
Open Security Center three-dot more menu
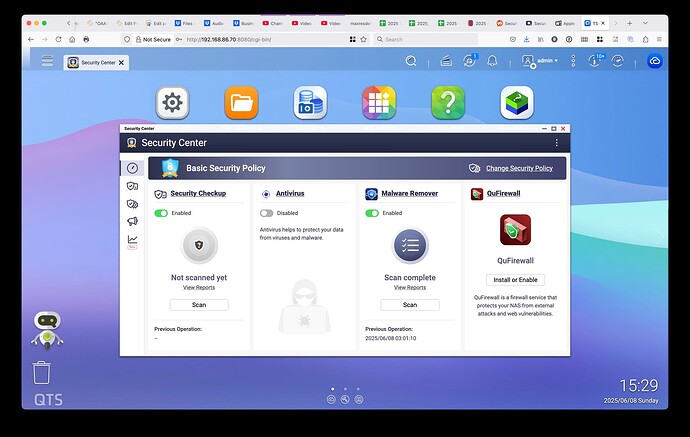[557, 143]
